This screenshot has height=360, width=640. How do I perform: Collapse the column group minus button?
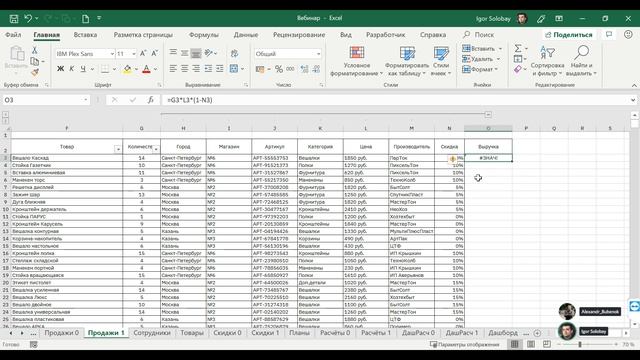[x=488, y=115]
